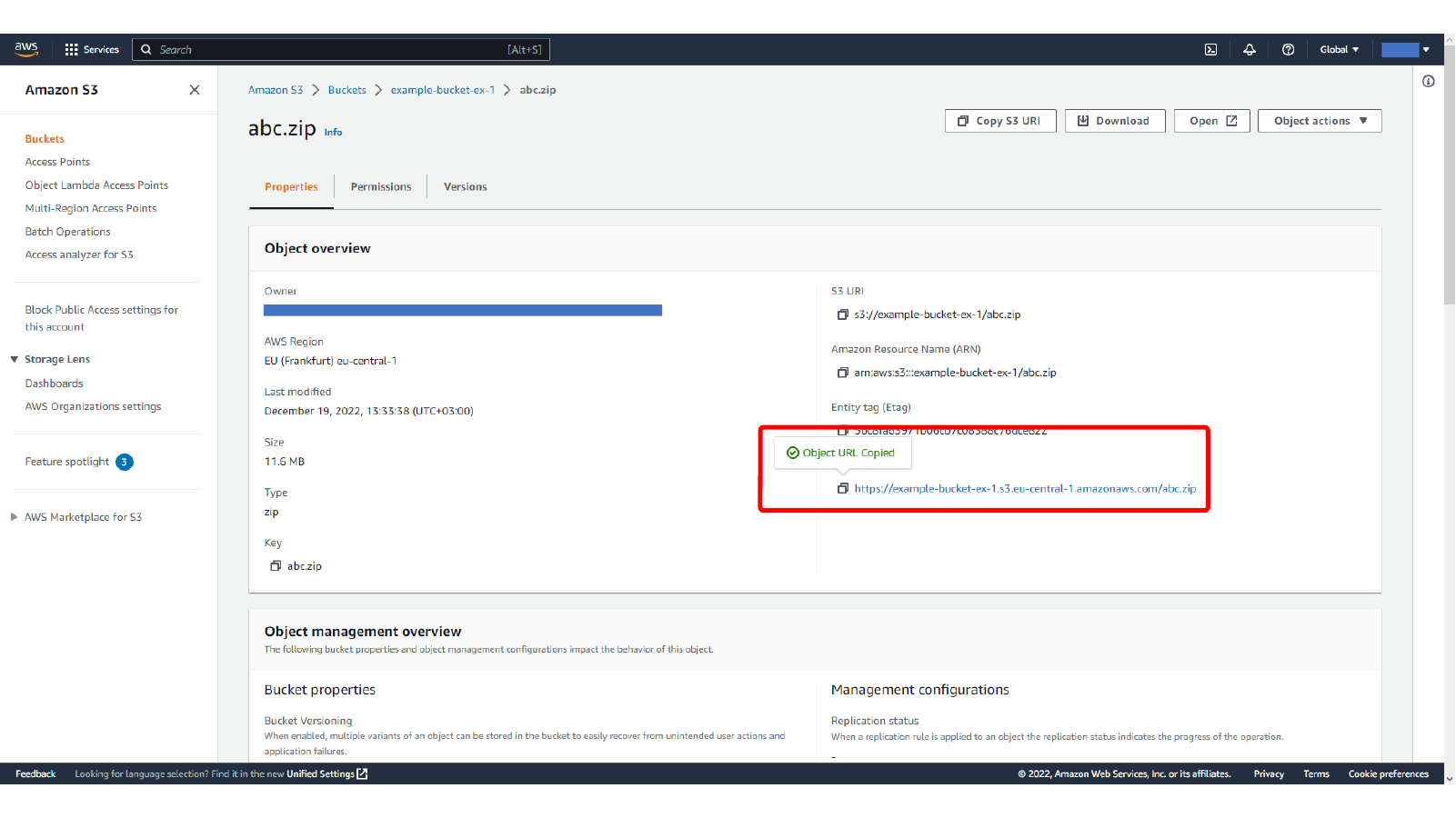Switch to the Versions tab
This screenshot has height=818, width=1456.
coord(466,187)
